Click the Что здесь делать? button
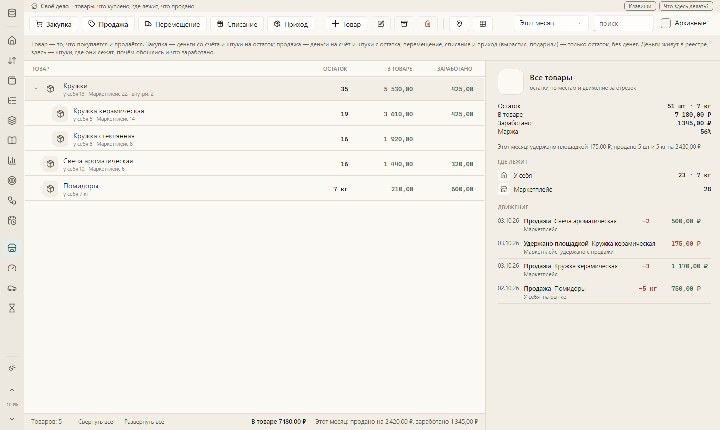This screenshot has height=430, width=720. click(x=686, y=6)
